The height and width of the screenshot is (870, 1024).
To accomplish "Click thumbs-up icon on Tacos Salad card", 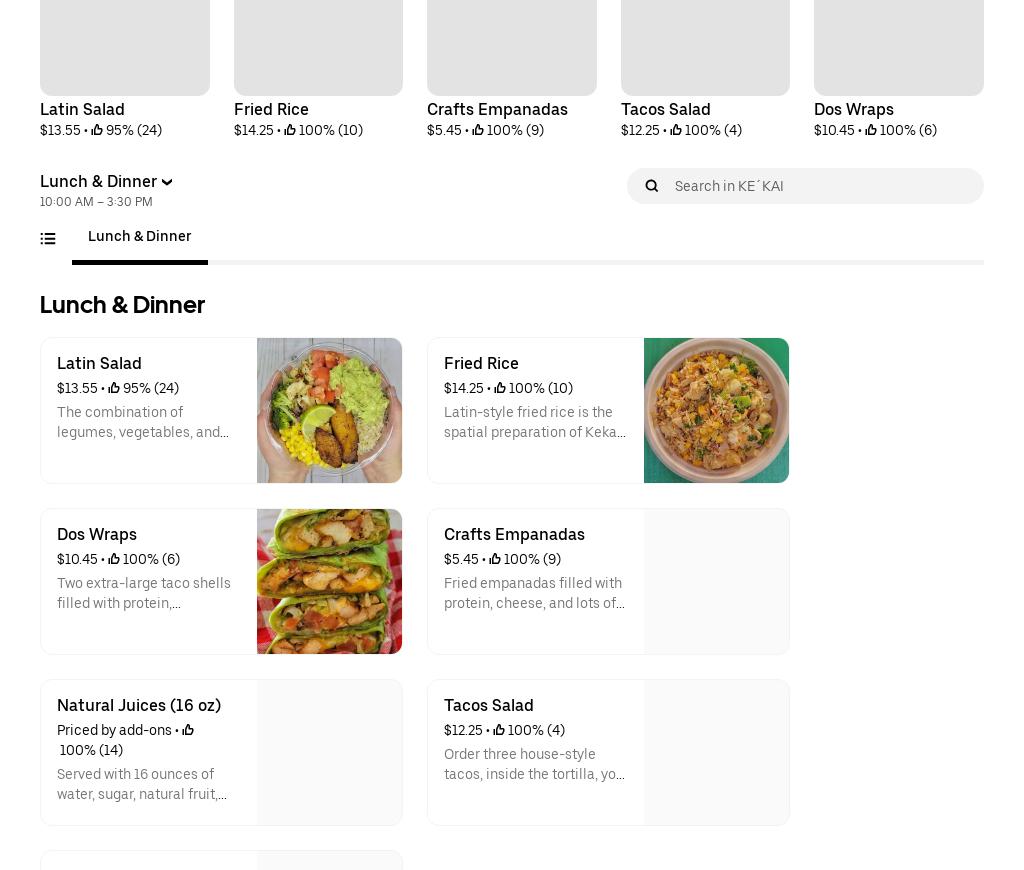I will pyautogui.click(x=500, y=730).
